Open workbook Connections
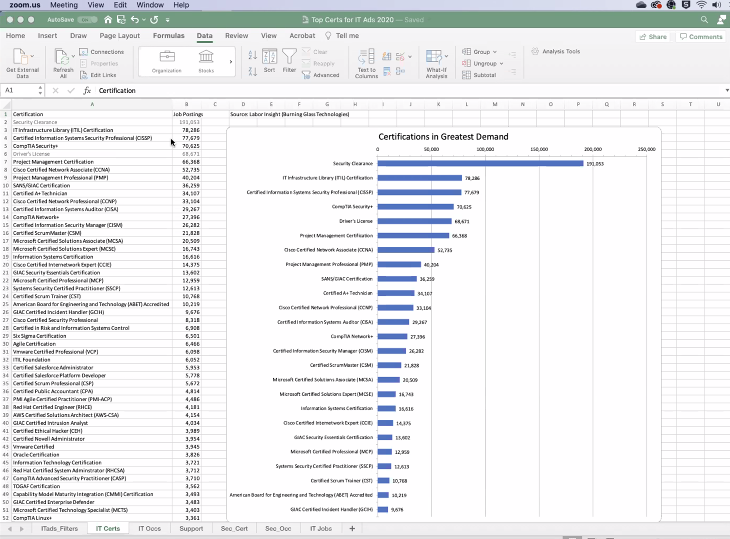The width and height of the screenshot is (730, 539). point(101,52)
